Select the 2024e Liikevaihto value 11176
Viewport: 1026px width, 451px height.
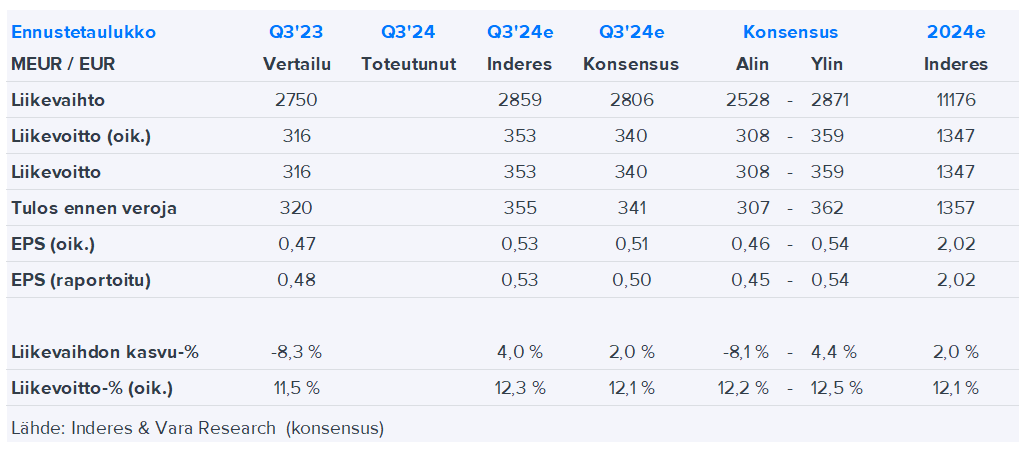pos(955,100)
